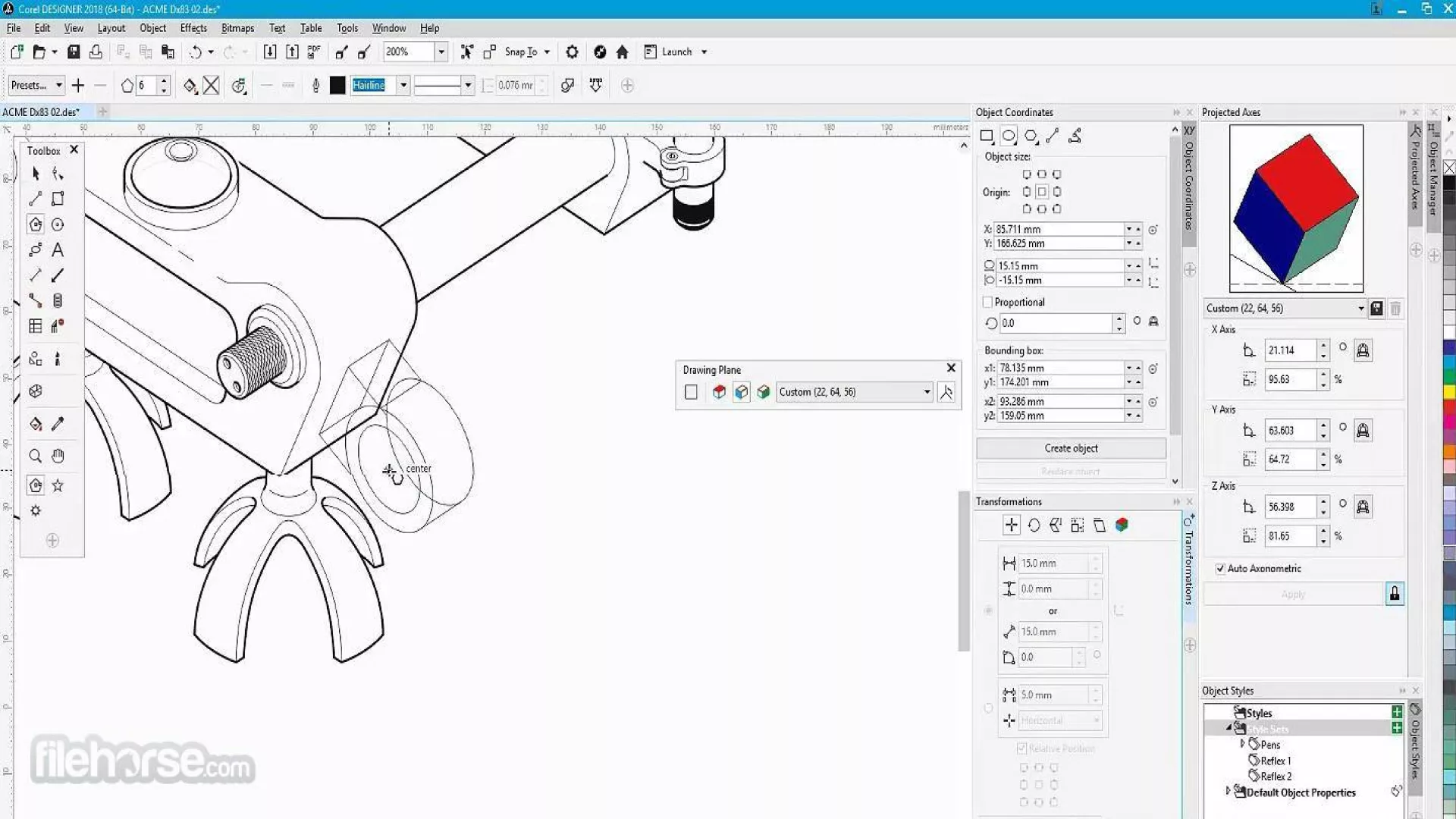Enable the Proportional checkbox
The height and width of the screenshot is (819, 1456).
click(987, 302)
